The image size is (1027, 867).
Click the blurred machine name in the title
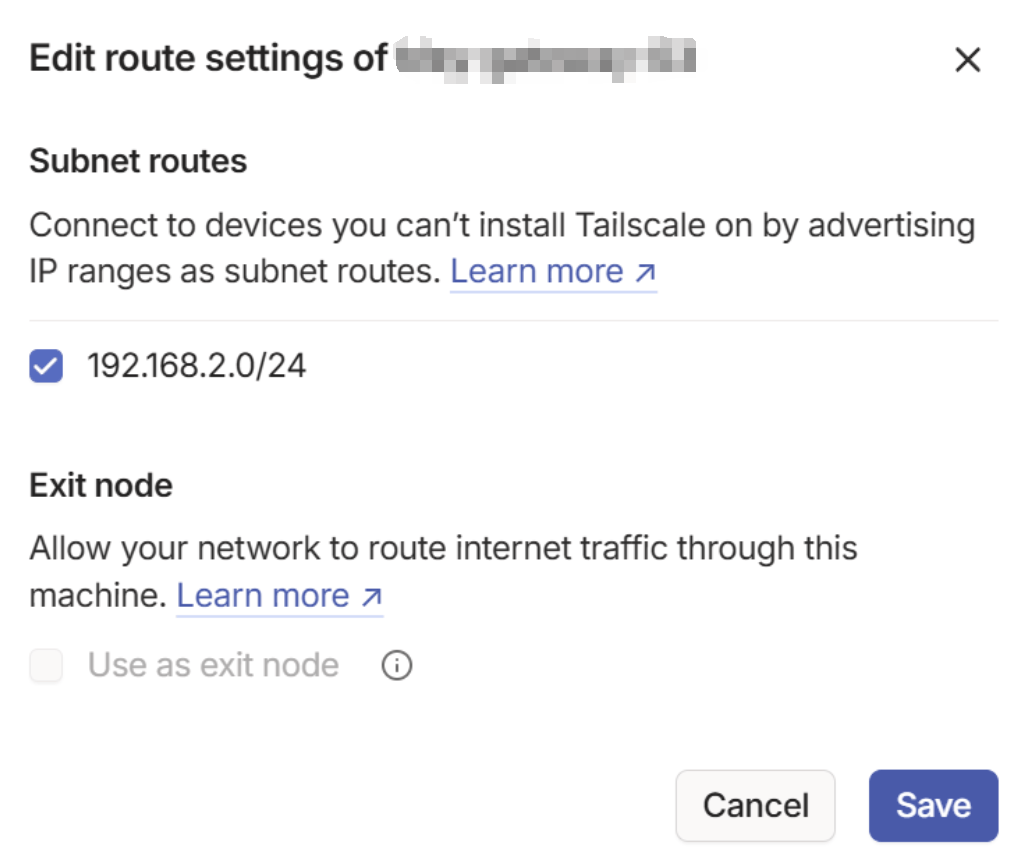point(545,59)
